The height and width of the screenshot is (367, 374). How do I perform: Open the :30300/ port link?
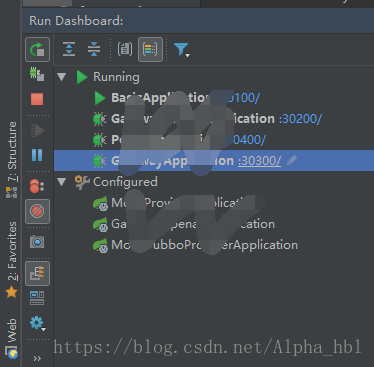(259, 161)
